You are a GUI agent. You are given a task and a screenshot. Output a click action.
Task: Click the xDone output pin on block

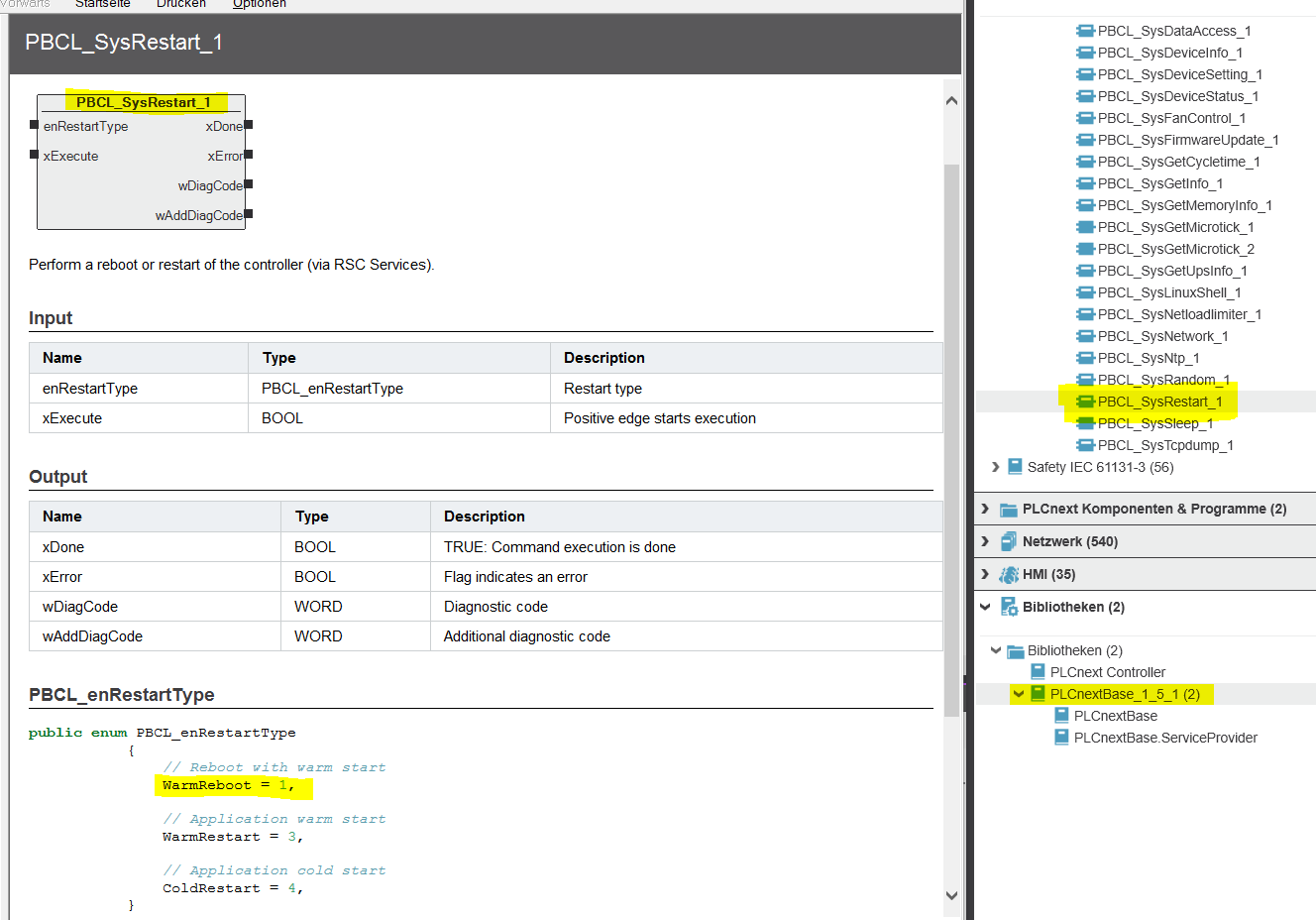(249, 125)
